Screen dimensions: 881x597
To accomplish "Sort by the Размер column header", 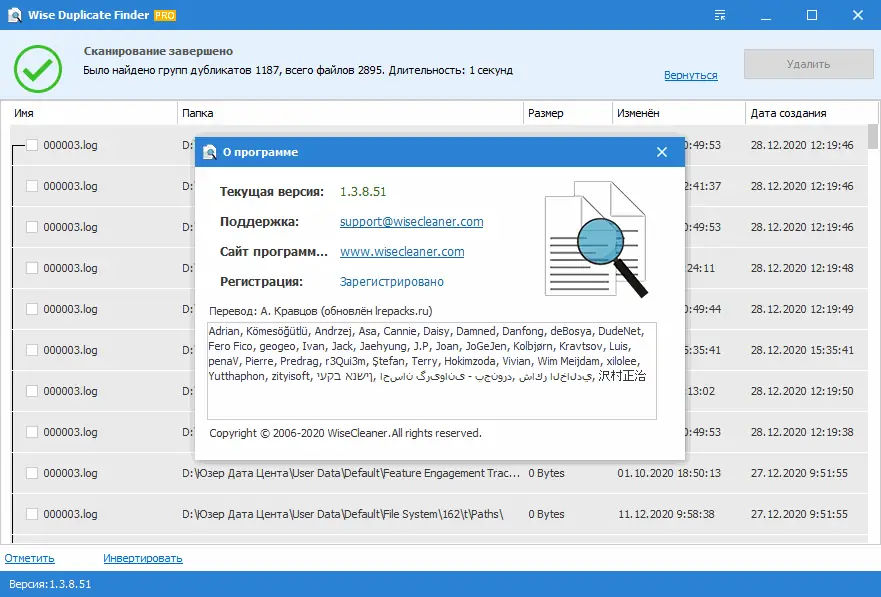I will [x=567, y=113].
